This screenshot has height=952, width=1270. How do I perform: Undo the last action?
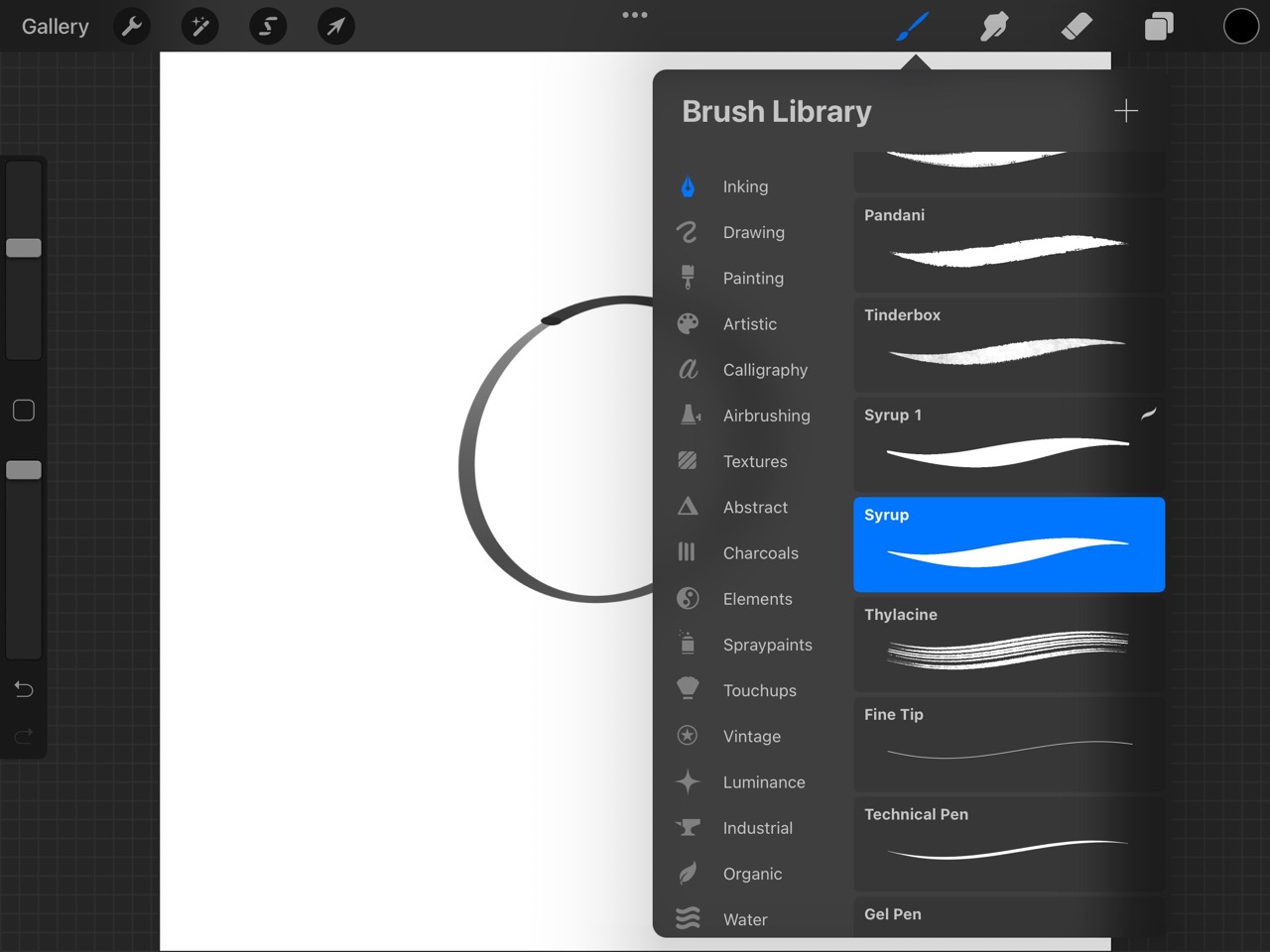pyautogui.click(x=24, y=689)
